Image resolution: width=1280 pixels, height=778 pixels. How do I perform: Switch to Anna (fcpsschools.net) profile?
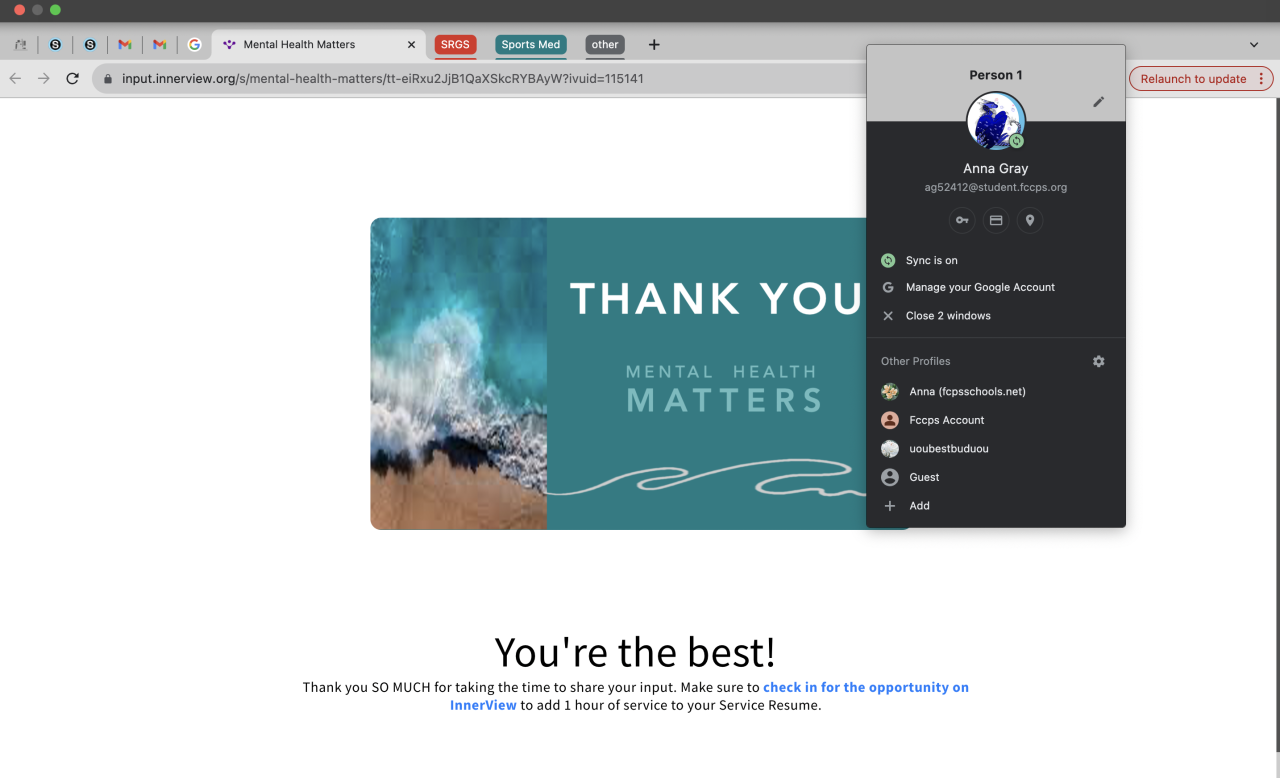pyautogui.click(x=996, y=391)
